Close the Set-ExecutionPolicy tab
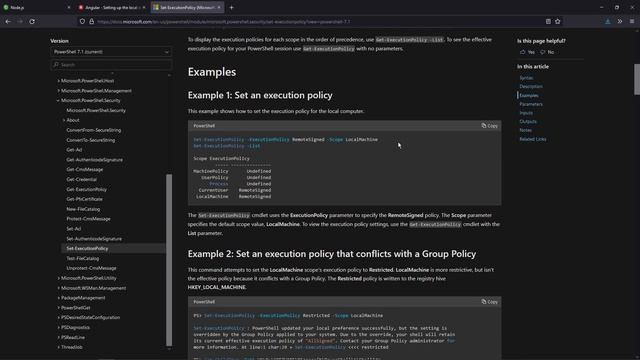Image resolution: width=640 pixels, height=360 pixels. [219, 7]
